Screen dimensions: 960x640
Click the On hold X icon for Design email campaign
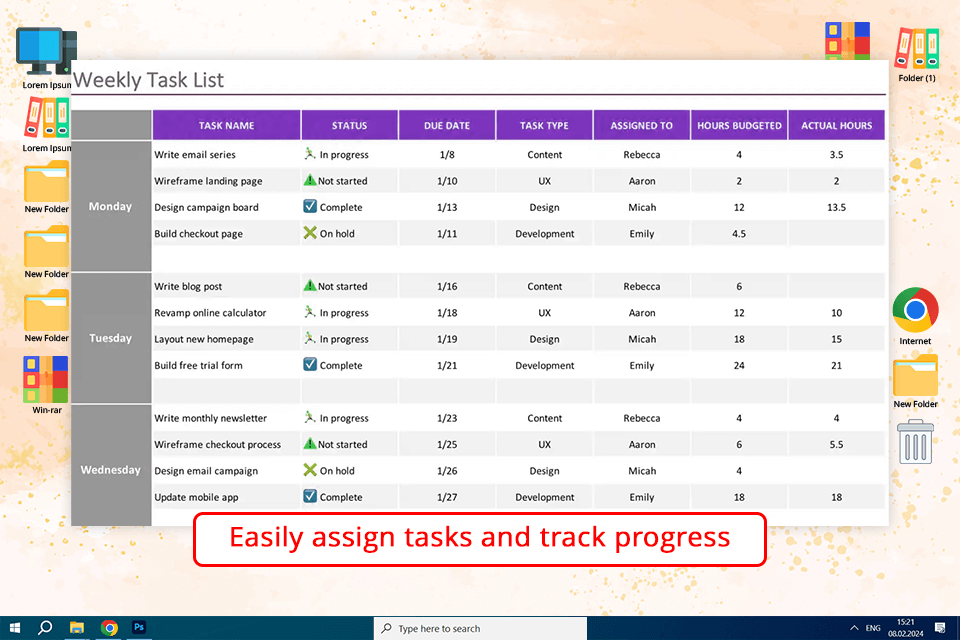tap(310, 470)
